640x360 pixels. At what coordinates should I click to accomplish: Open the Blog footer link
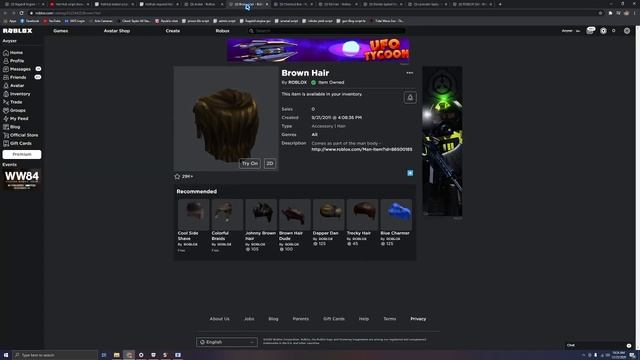tap(273, 319)
